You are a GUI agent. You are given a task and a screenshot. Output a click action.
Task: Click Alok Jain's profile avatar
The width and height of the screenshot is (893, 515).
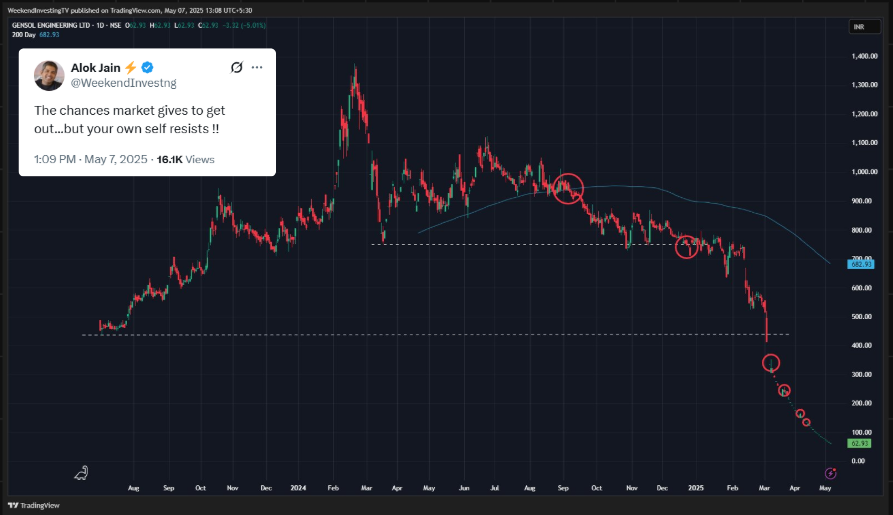click(x=49, y=75)
